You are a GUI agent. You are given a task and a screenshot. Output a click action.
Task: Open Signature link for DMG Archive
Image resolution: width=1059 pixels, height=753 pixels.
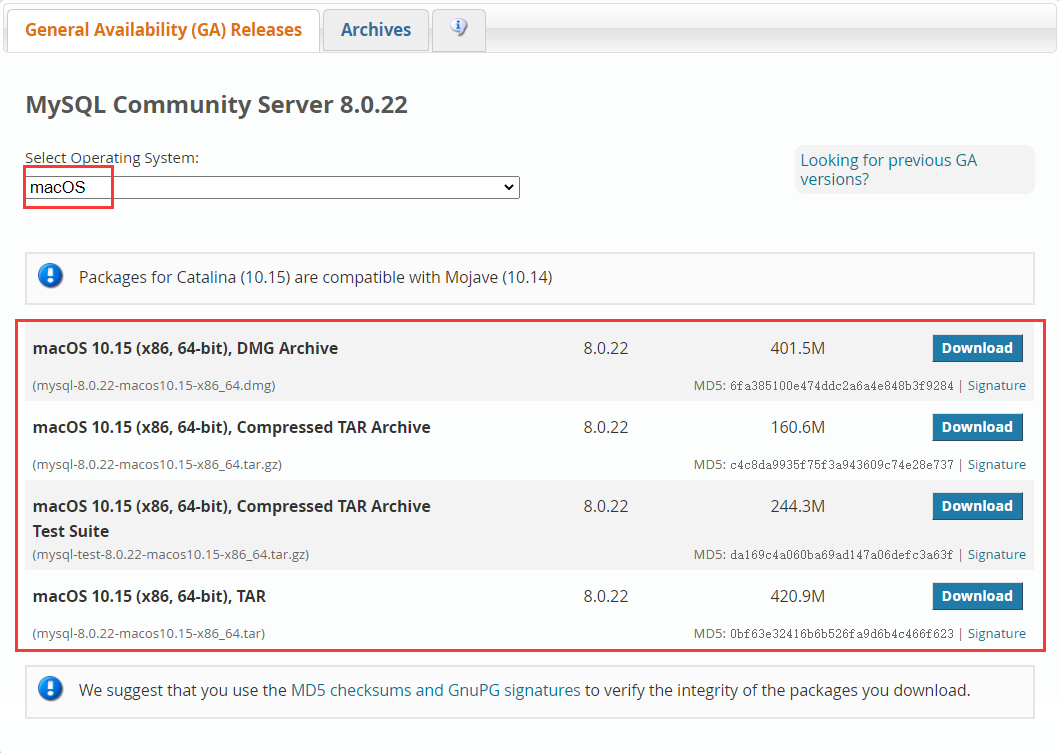(996, 386)
